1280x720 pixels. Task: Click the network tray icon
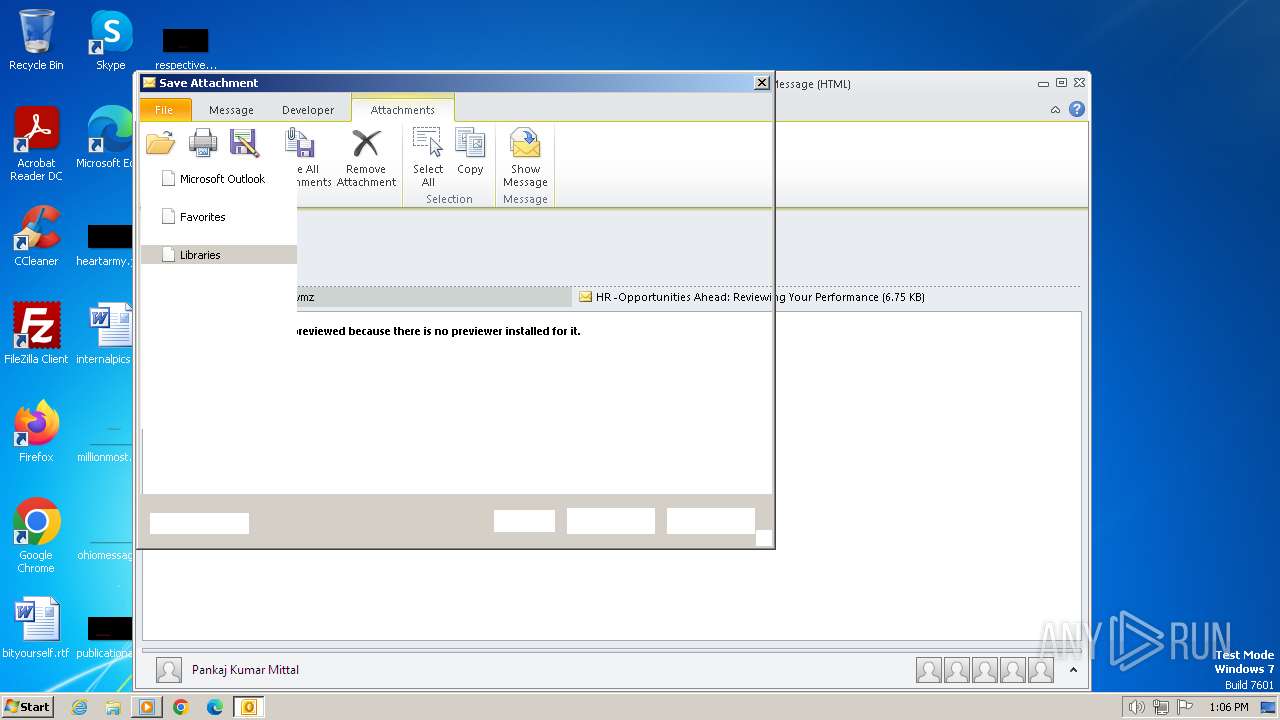1160,707
